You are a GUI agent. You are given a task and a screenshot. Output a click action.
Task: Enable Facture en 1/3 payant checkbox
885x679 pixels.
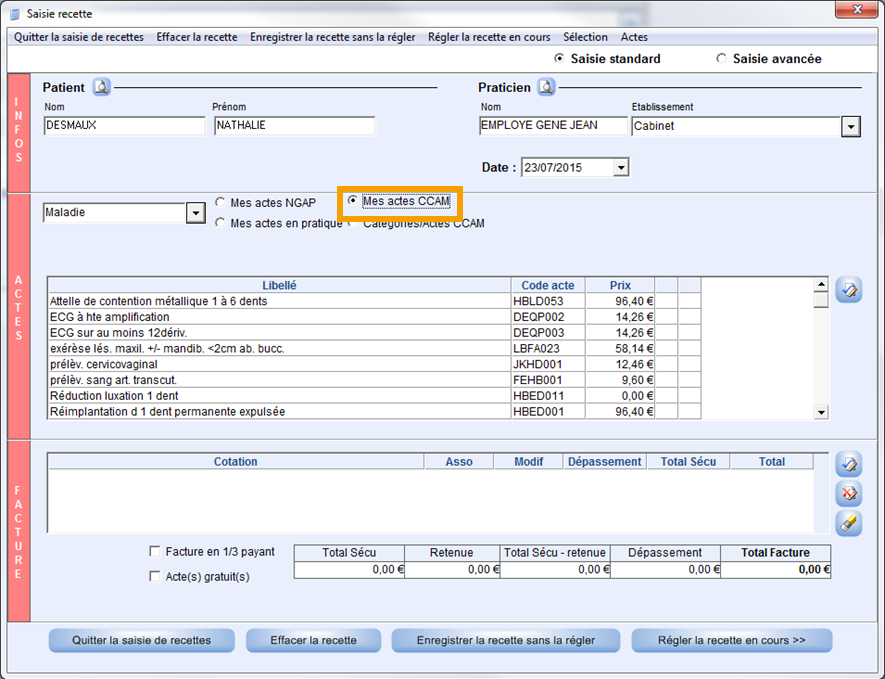(155, 551)
